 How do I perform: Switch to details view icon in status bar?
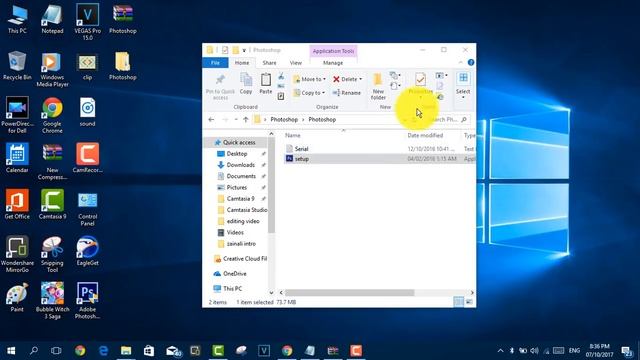point(458,302)
